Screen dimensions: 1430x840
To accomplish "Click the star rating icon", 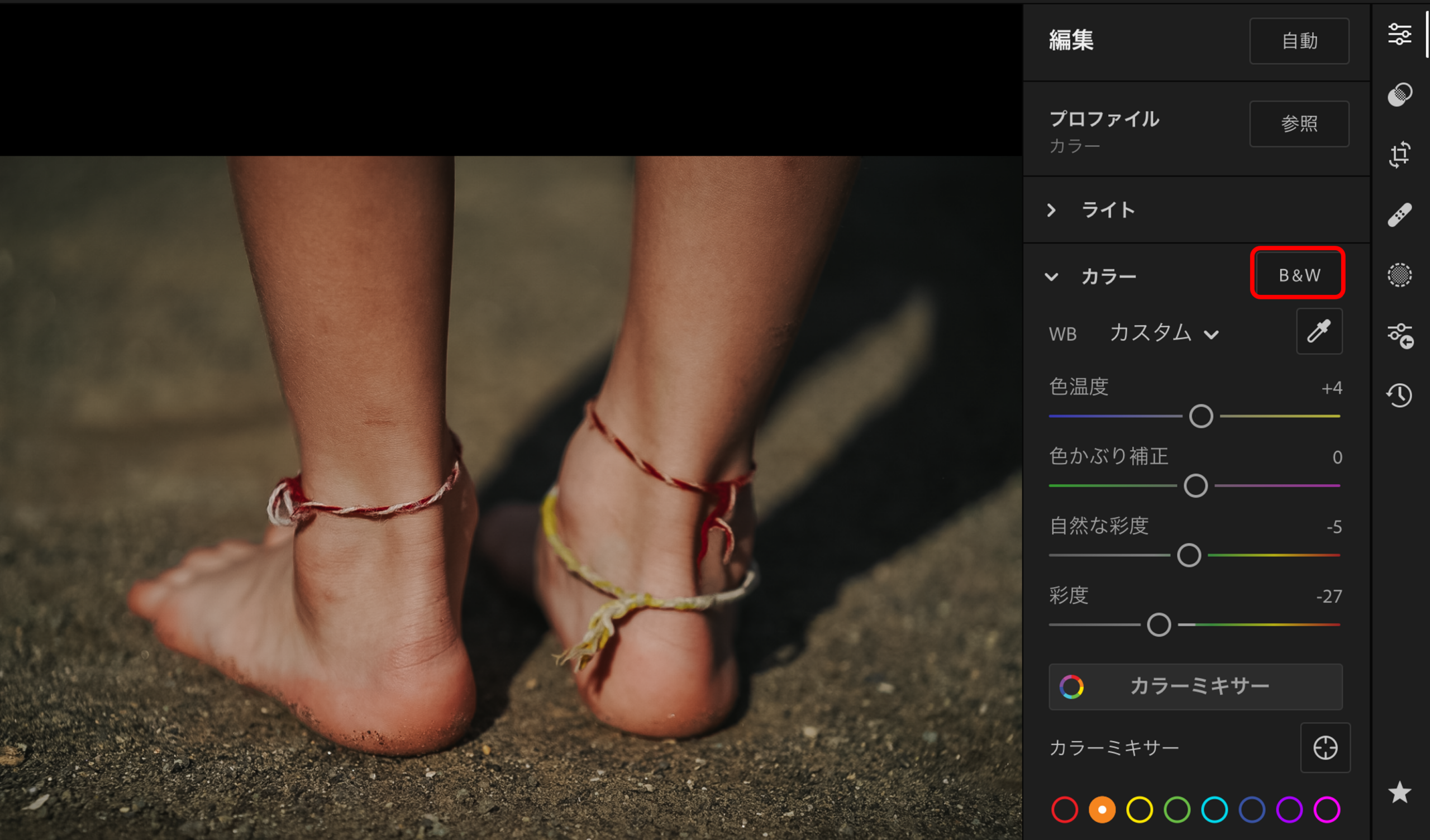I will pyautogui.click(x=1399, y=793).
